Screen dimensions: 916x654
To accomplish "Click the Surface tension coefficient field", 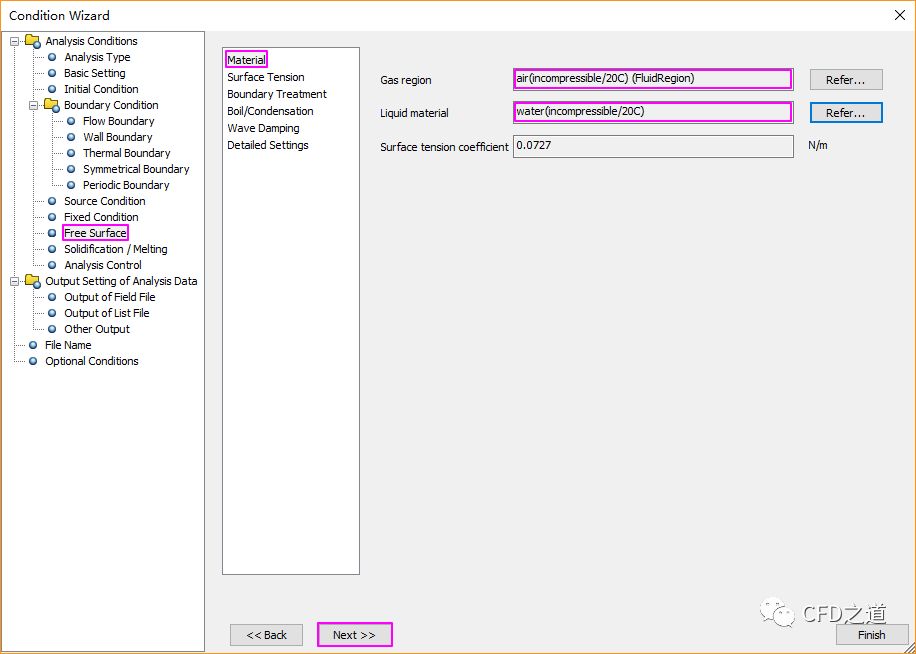I will pyautogui.click(x=652, y=146).
